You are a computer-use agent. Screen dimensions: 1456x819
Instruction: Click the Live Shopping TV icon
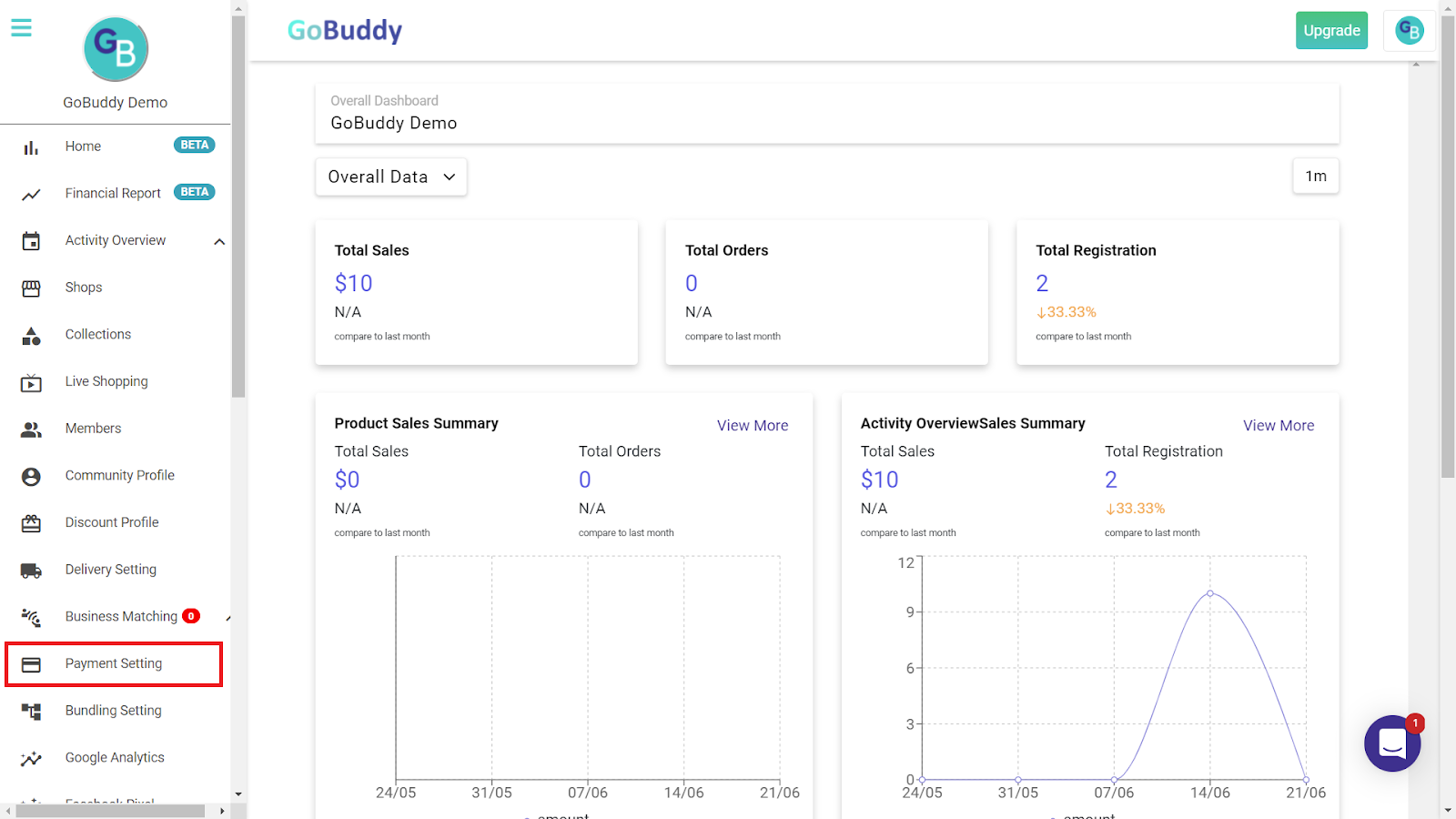point(31,383)
